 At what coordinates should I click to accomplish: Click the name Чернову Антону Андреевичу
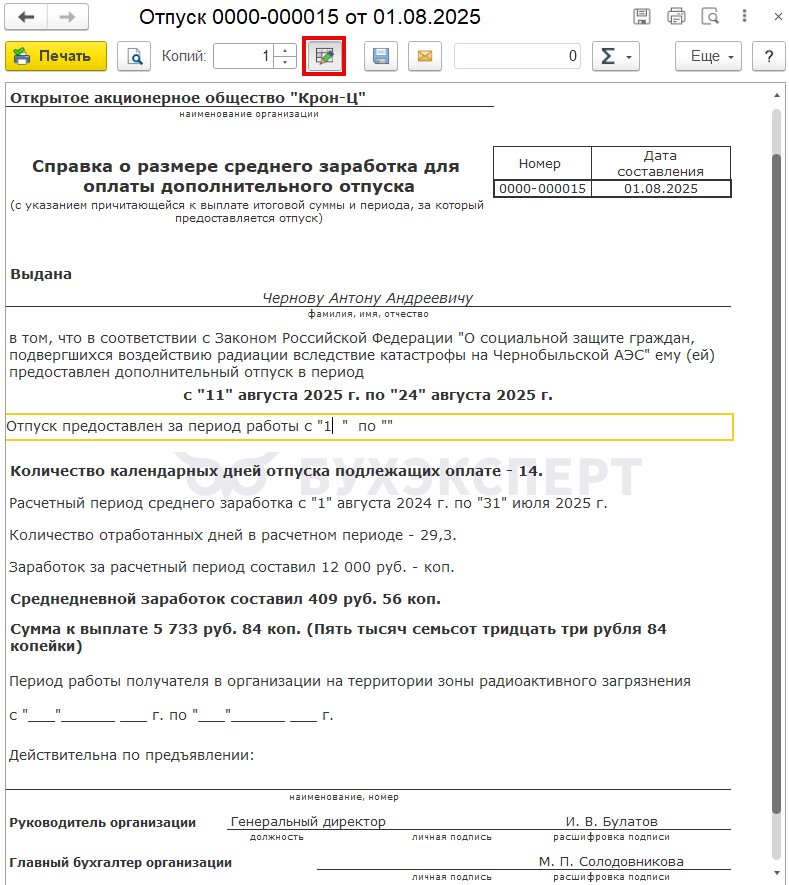tap(367, 297)
